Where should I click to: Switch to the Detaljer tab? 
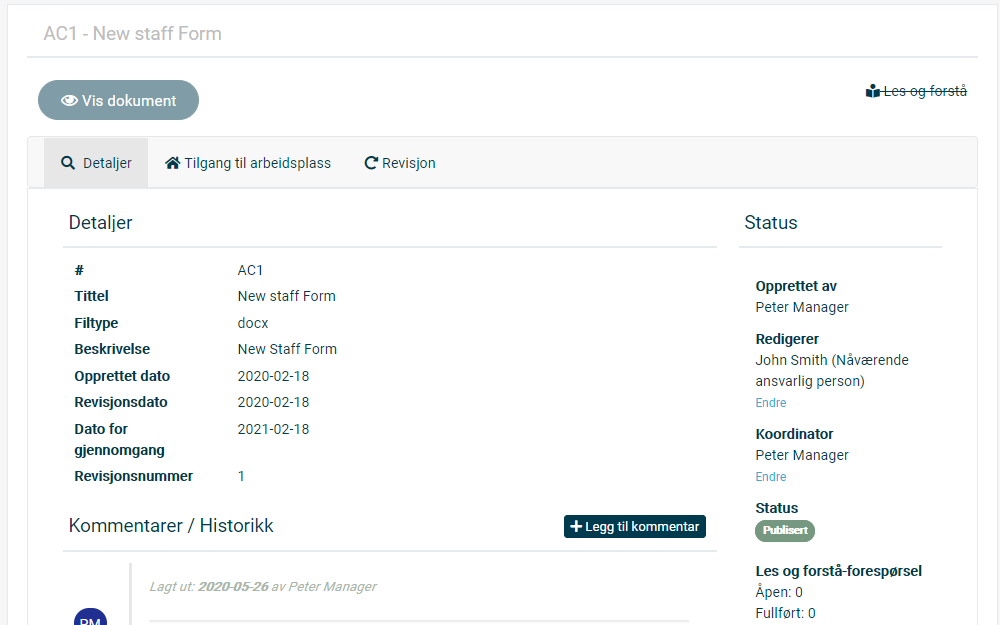(x=96, y=163)
